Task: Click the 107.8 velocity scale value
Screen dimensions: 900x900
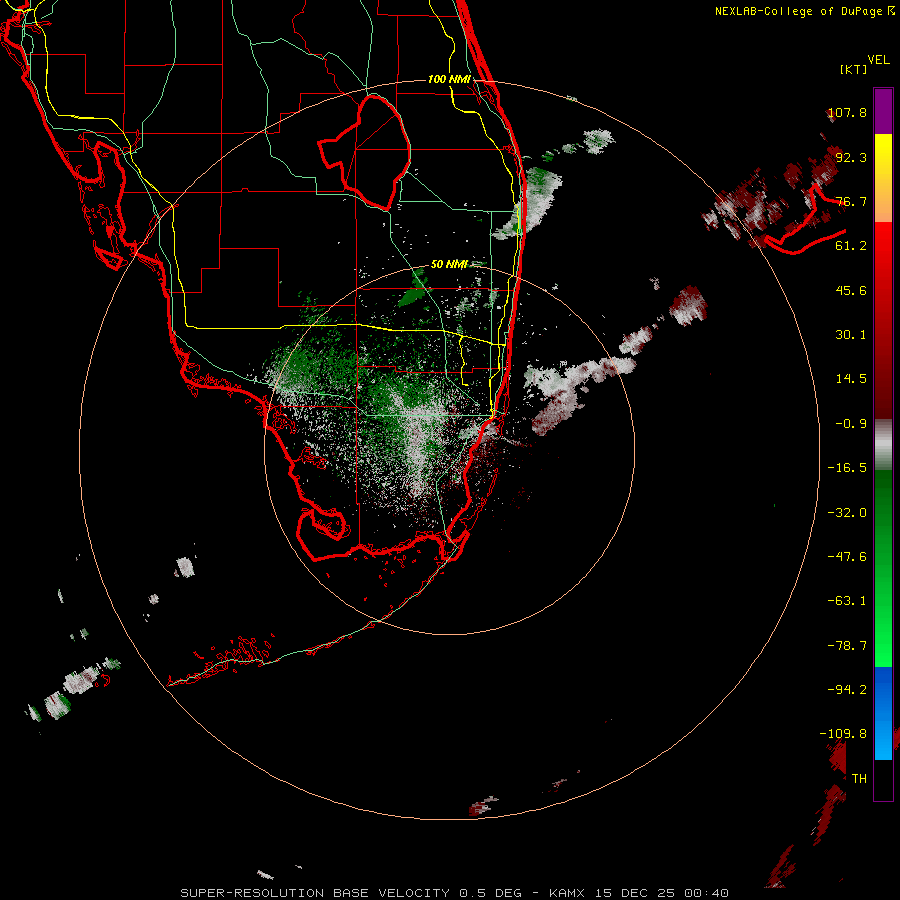Action: pos(848,112)
